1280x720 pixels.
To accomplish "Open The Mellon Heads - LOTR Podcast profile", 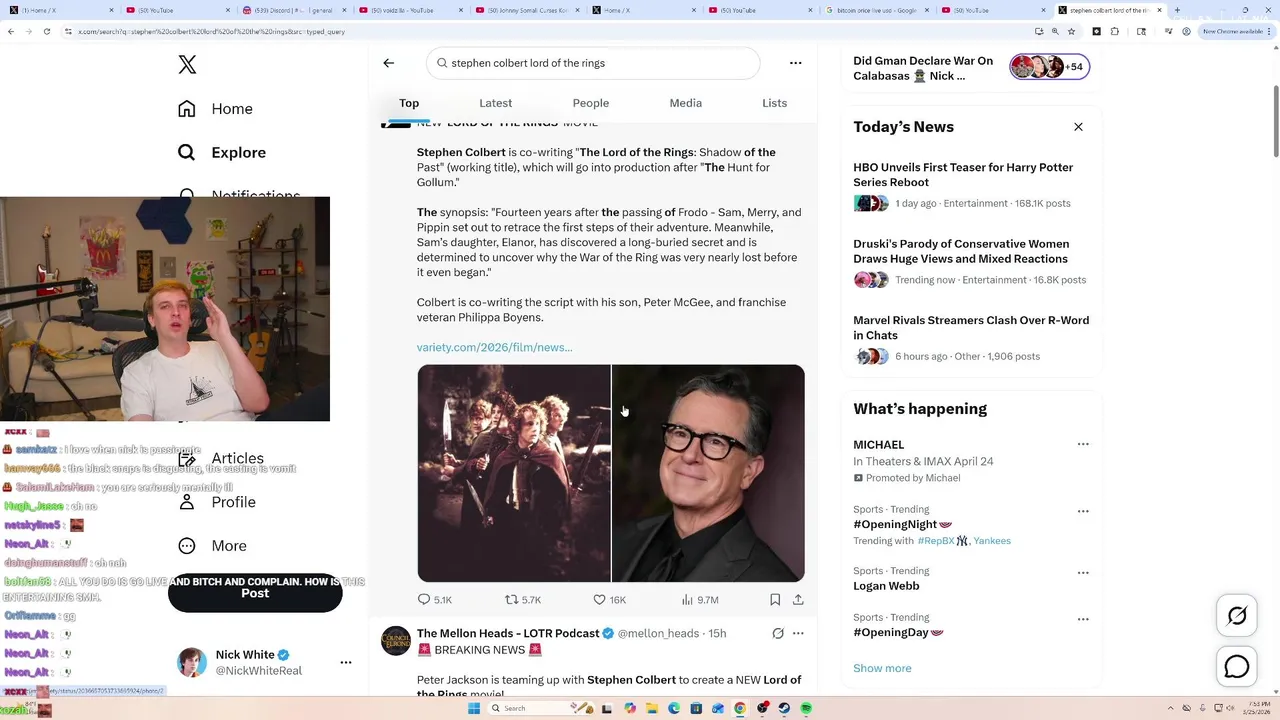I will (x=507, y=633).
